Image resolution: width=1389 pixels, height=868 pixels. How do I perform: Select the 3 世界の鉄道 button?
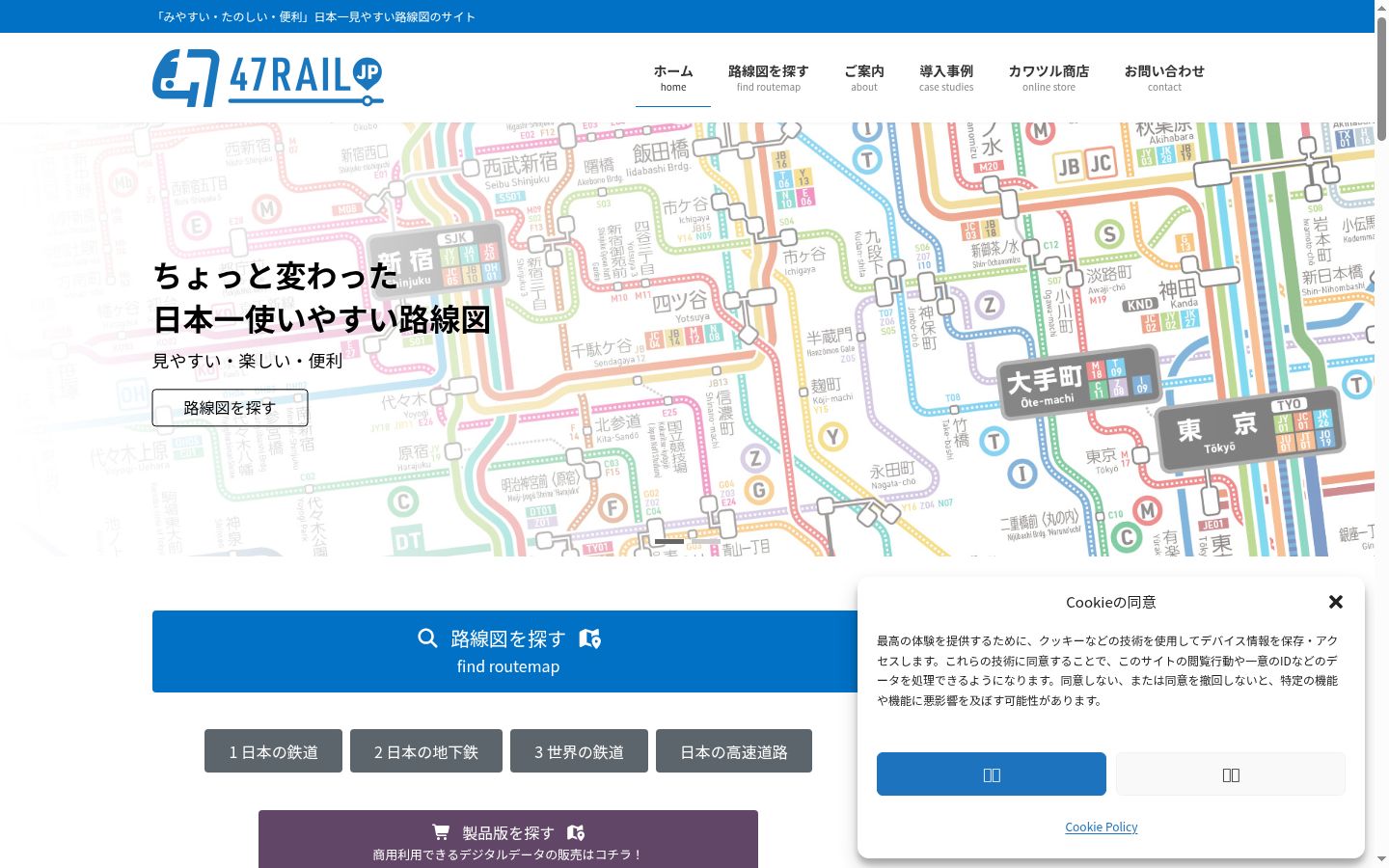[579, 751]
